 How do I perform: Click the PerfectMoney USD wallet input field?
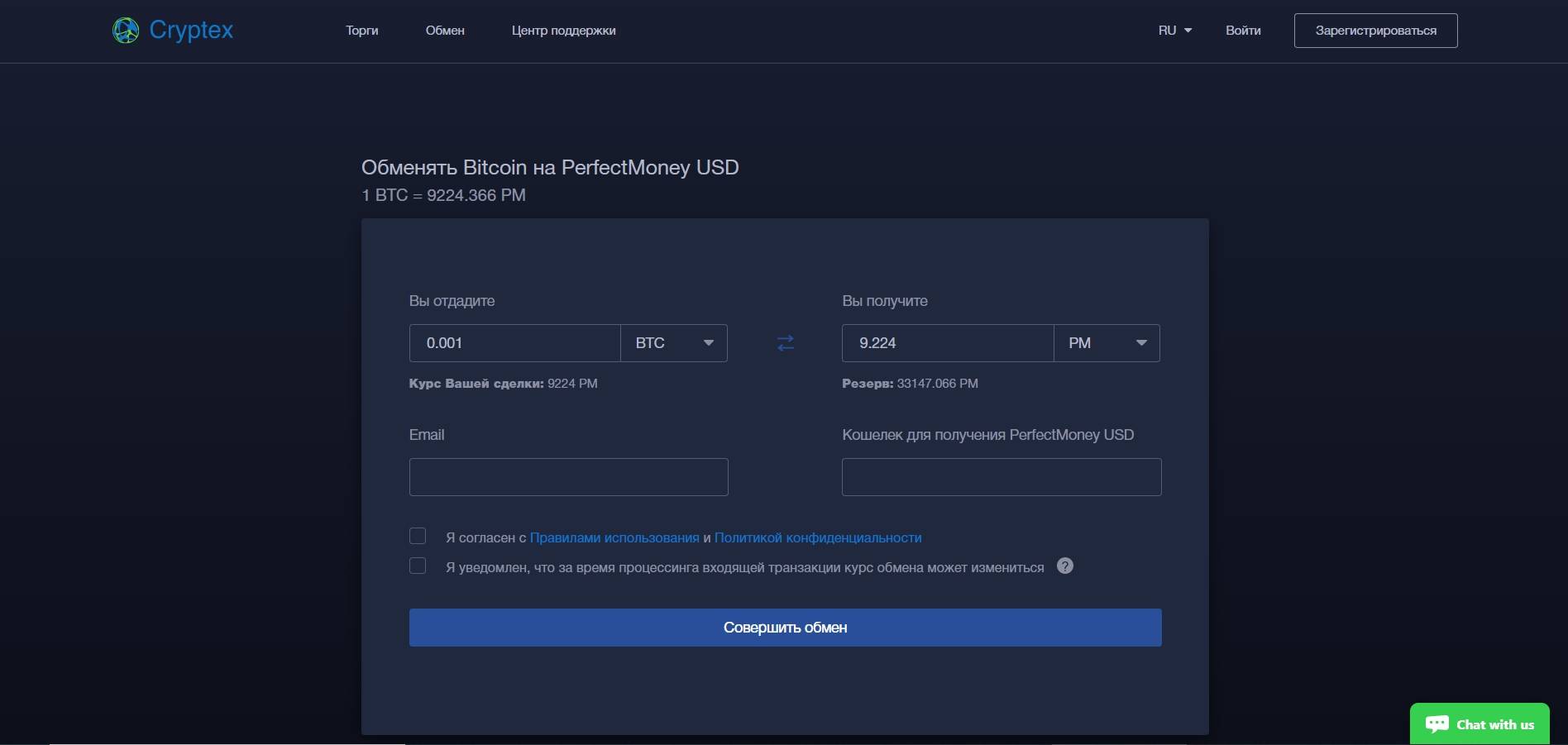point(1002,477)
